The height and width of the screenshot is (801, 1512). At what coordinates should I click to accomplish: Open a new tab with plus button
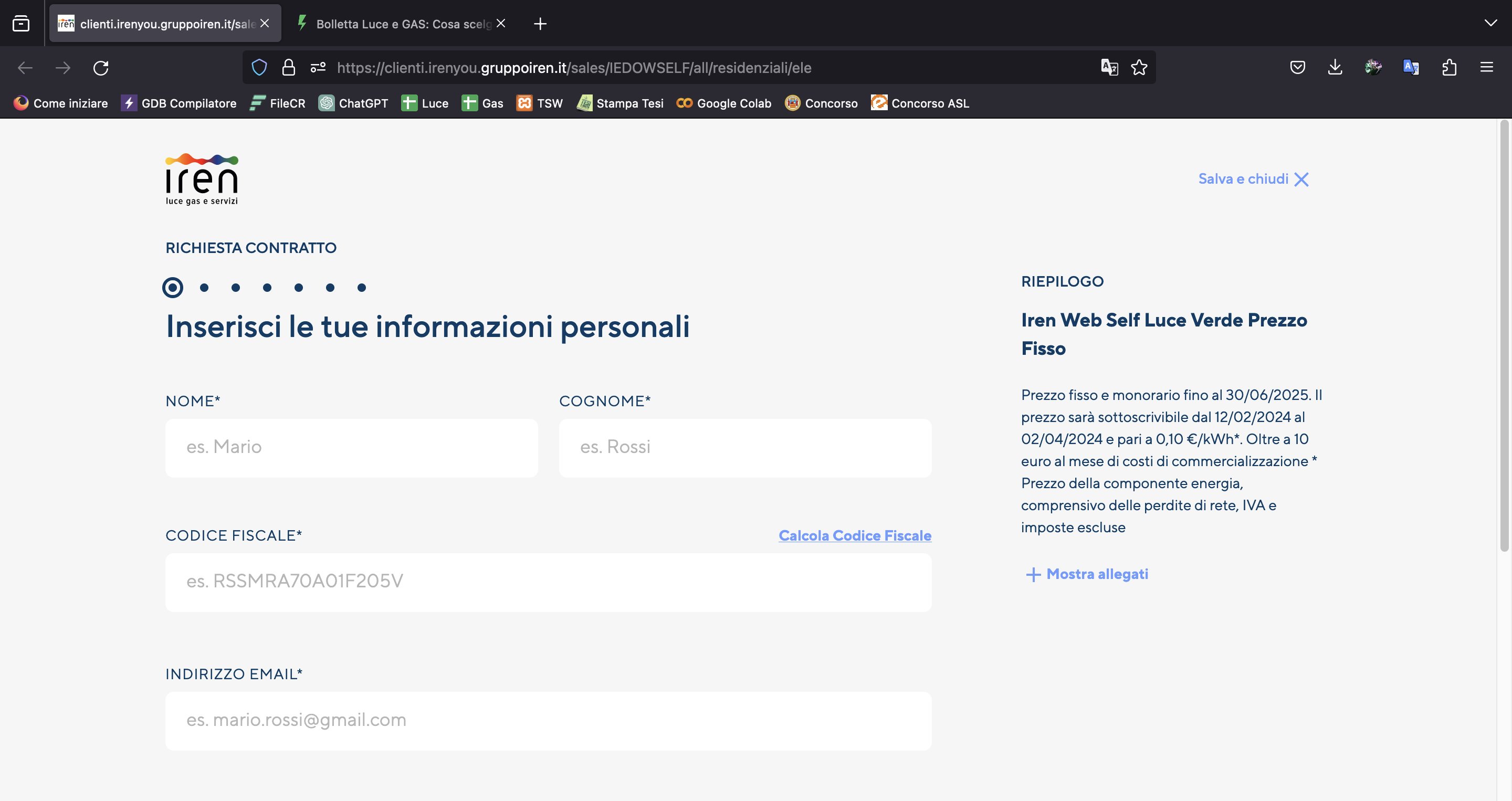point(540,24)
